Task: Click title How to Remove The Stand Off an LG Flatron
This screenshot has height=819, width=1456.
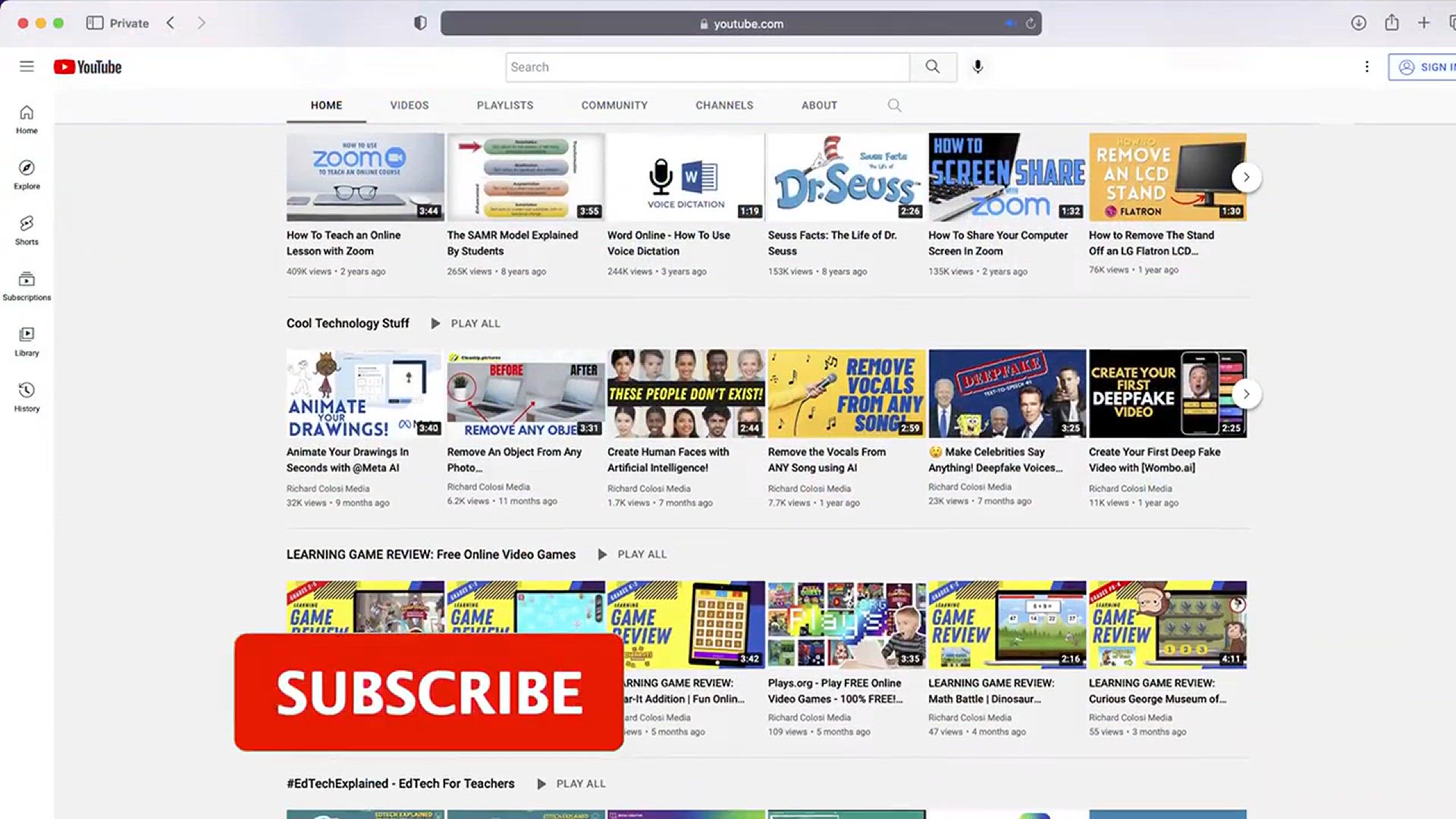Action: (x=1151, y=243)
